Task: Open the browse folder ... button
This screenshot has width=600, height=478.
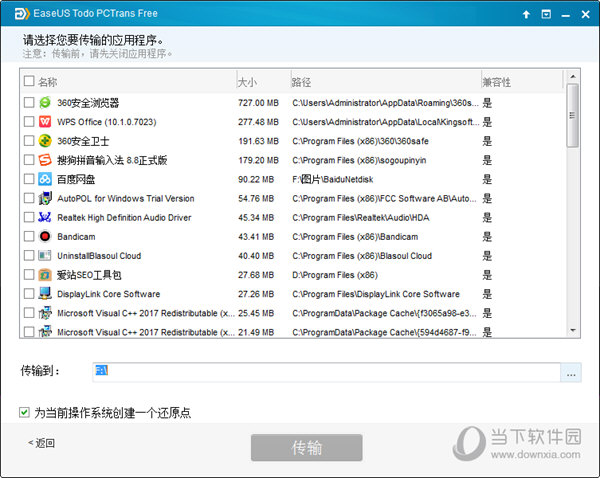Action: pos(571,373)
